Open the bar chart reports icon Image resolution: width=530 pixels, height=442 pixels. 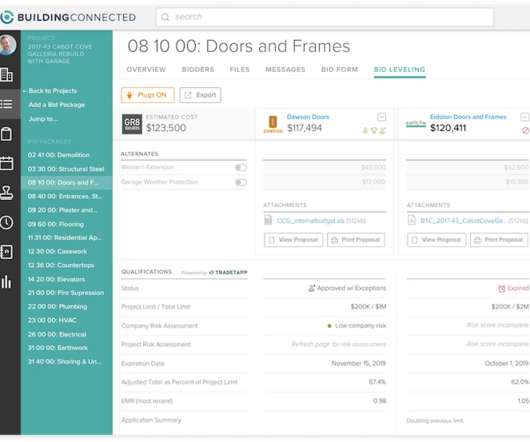click(6, 281)
